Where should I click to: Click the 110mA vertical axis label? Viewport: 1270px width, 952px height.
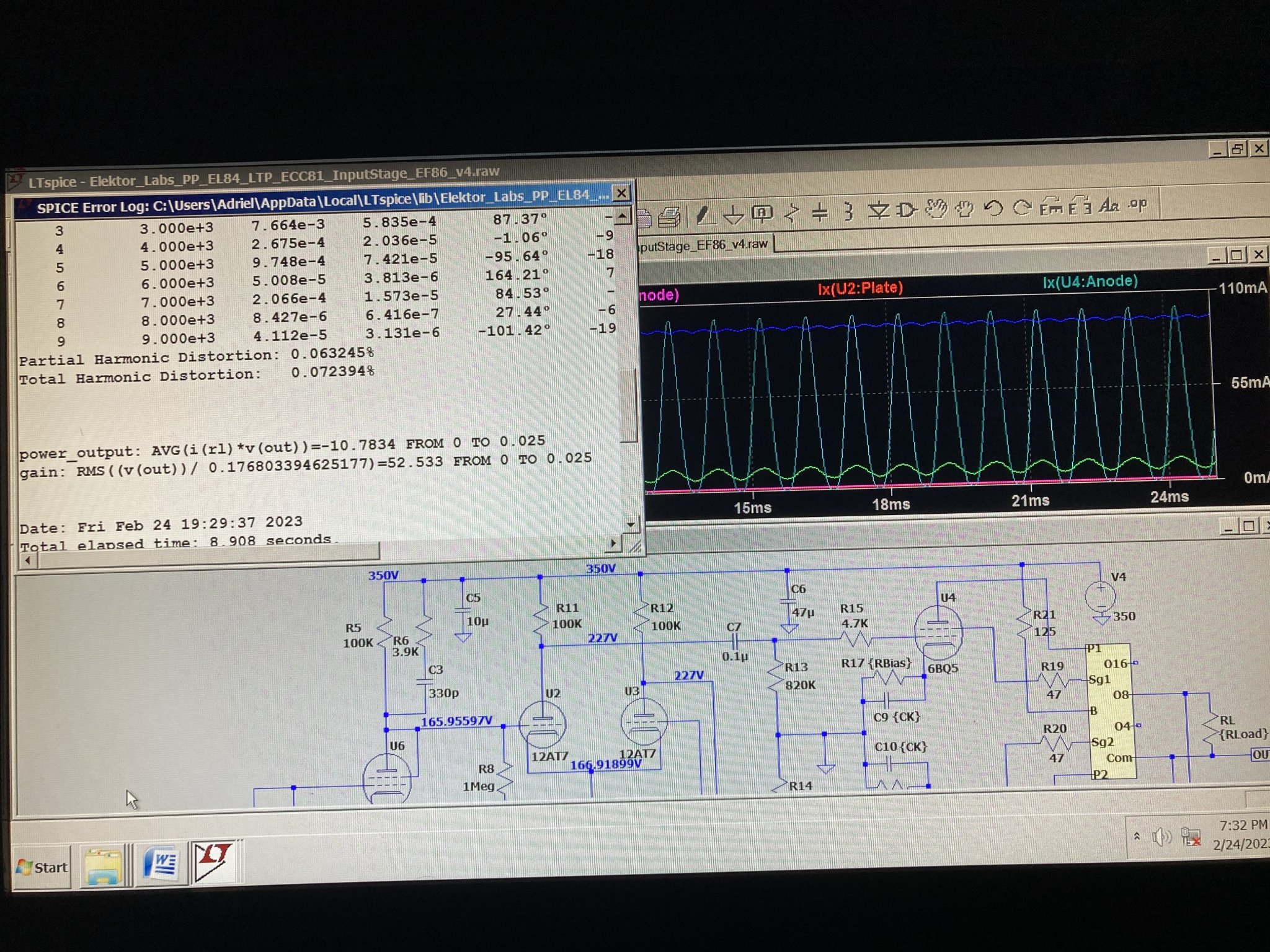pyautogui.click(x=1243, y=288)
